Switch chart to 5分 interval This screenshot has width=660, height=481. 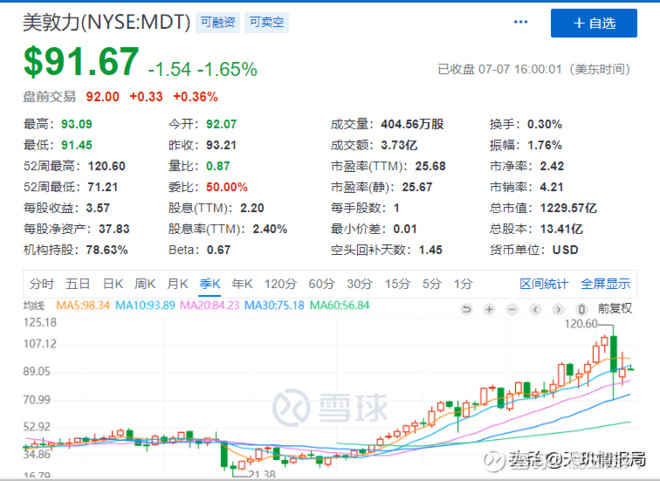click(x=431, y=284)
